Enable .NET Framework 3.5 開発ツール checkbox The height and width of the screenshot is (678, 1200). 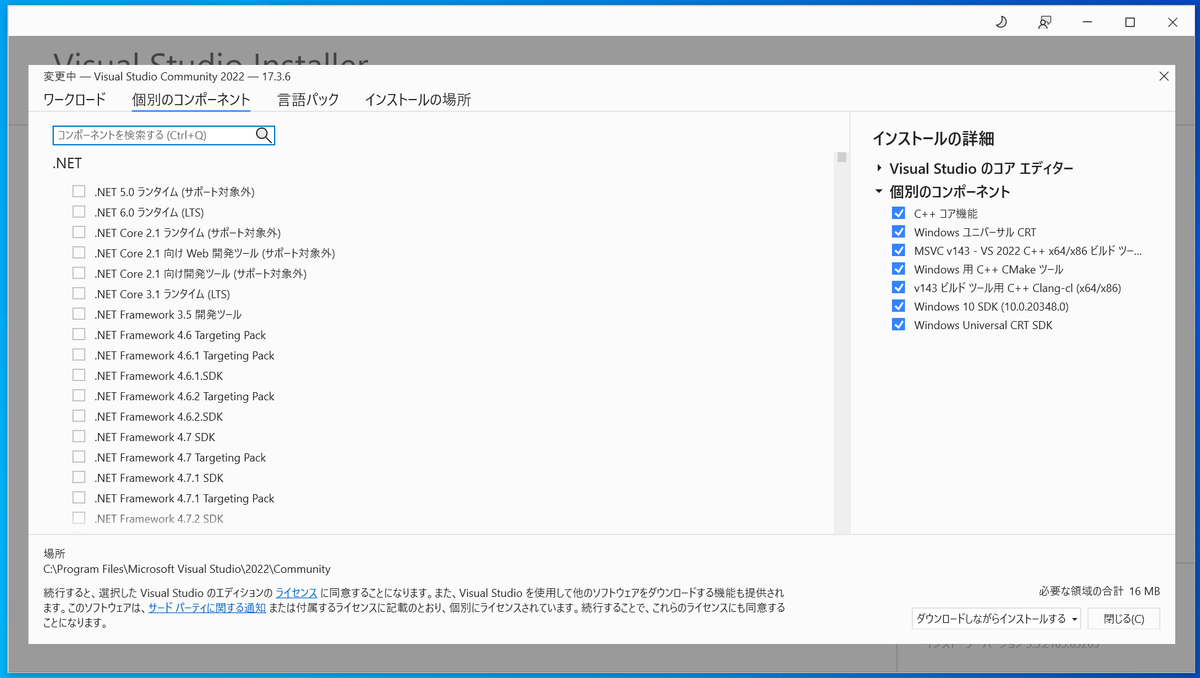click(x=79, y=314)
